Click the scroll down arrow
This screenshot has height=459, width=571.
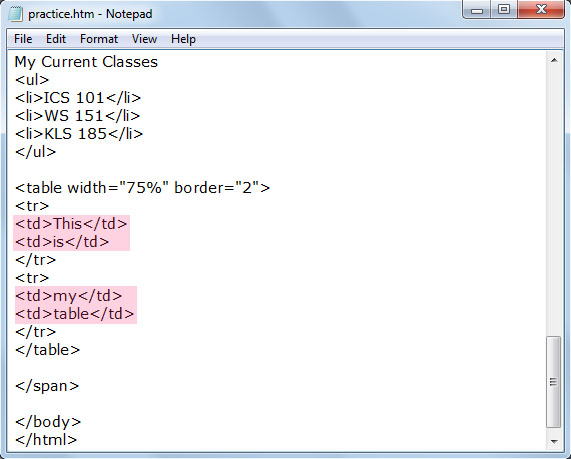554,442
